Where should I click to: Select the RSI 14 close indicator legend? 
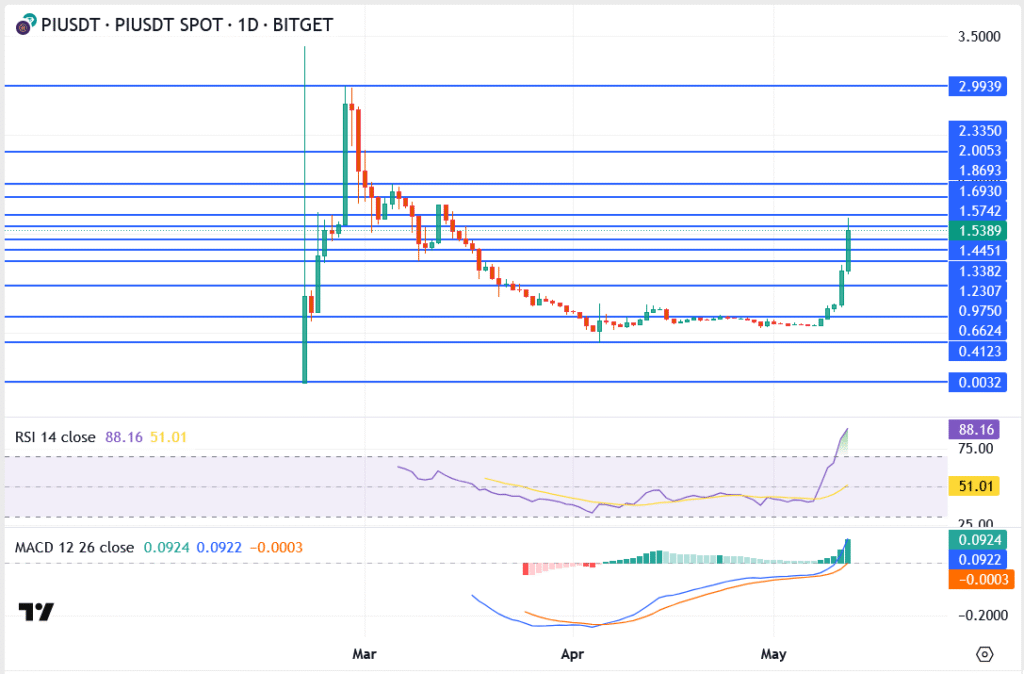tap(55, 437)
